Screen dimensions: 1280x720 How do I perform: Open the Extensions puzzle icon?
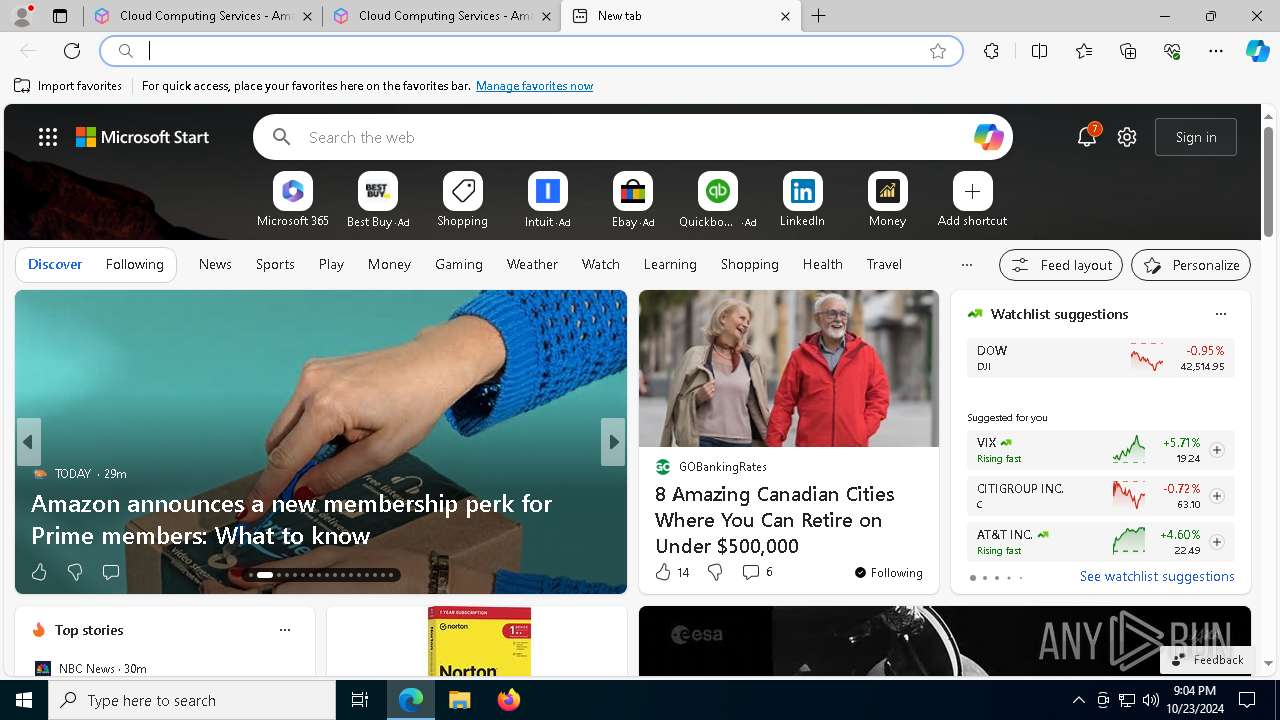pos(991,51)
